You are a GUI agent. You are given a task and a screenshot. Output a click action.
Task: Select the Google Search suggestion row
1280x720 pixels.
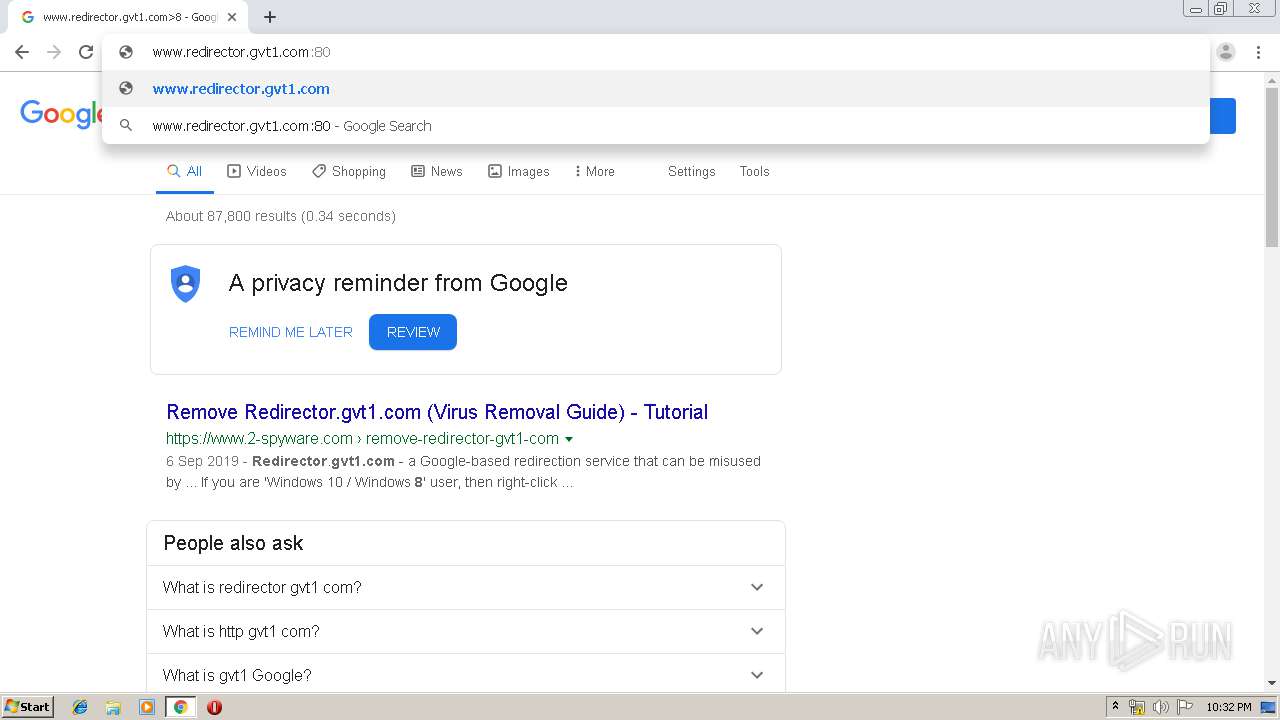[x=655, y=125]
